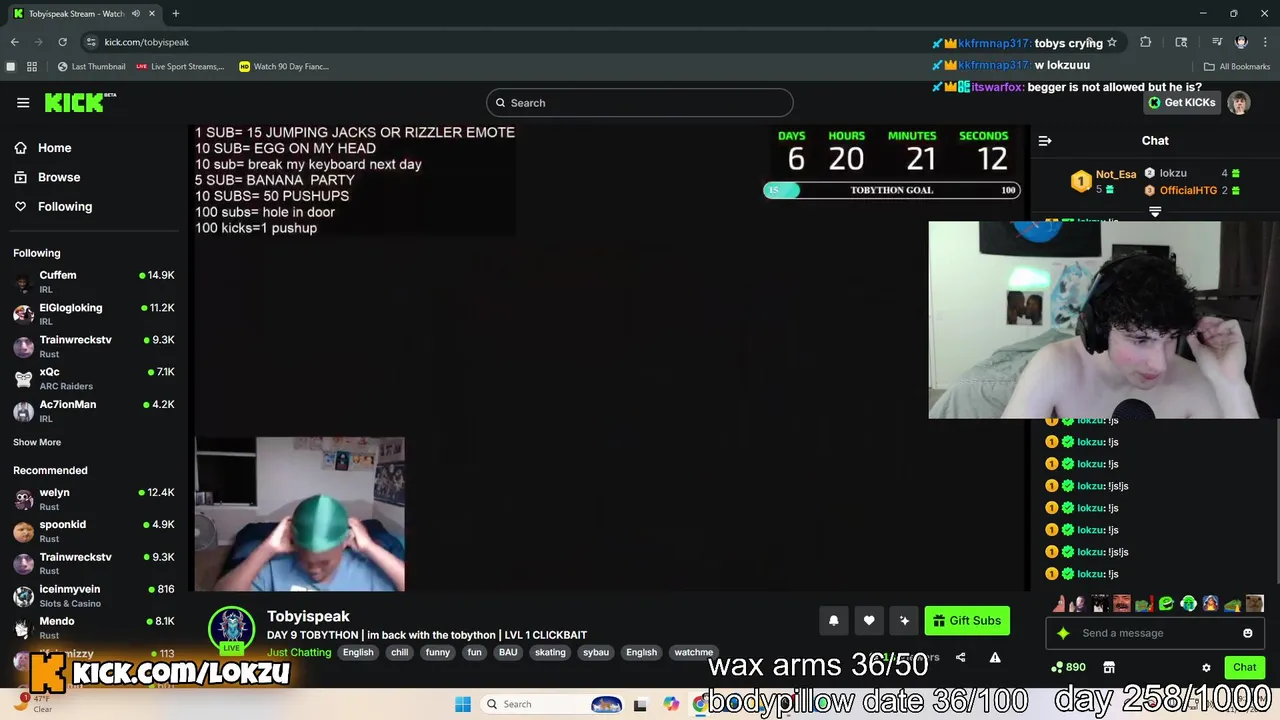Reload the page
This screenshot has height=720, width=1280.
62,42
